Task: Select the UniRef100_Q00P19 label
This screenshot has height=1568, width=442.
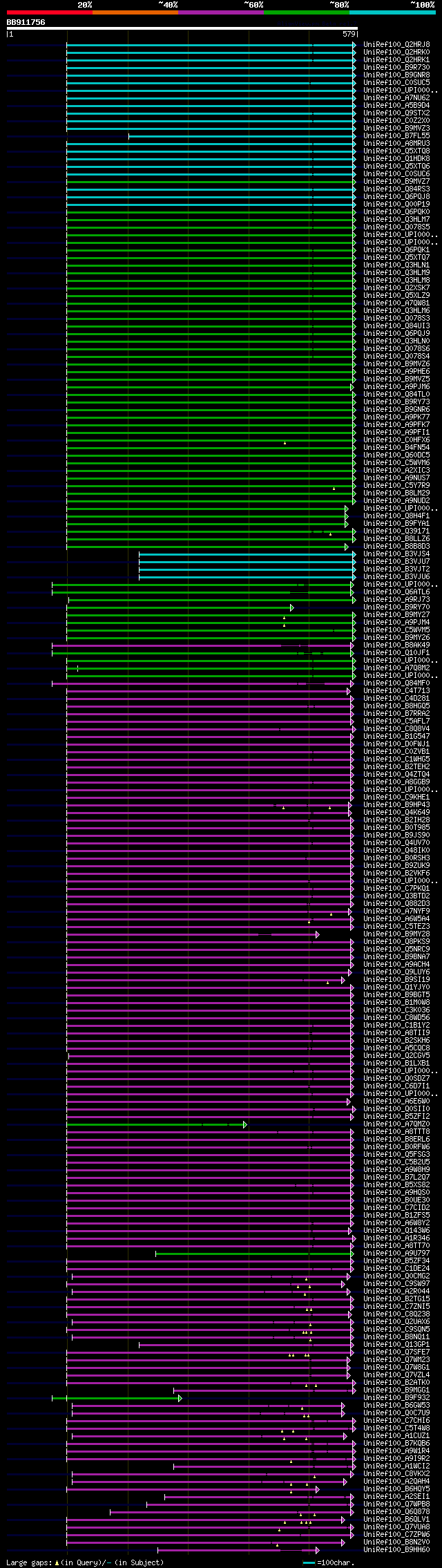Action: 396,204
